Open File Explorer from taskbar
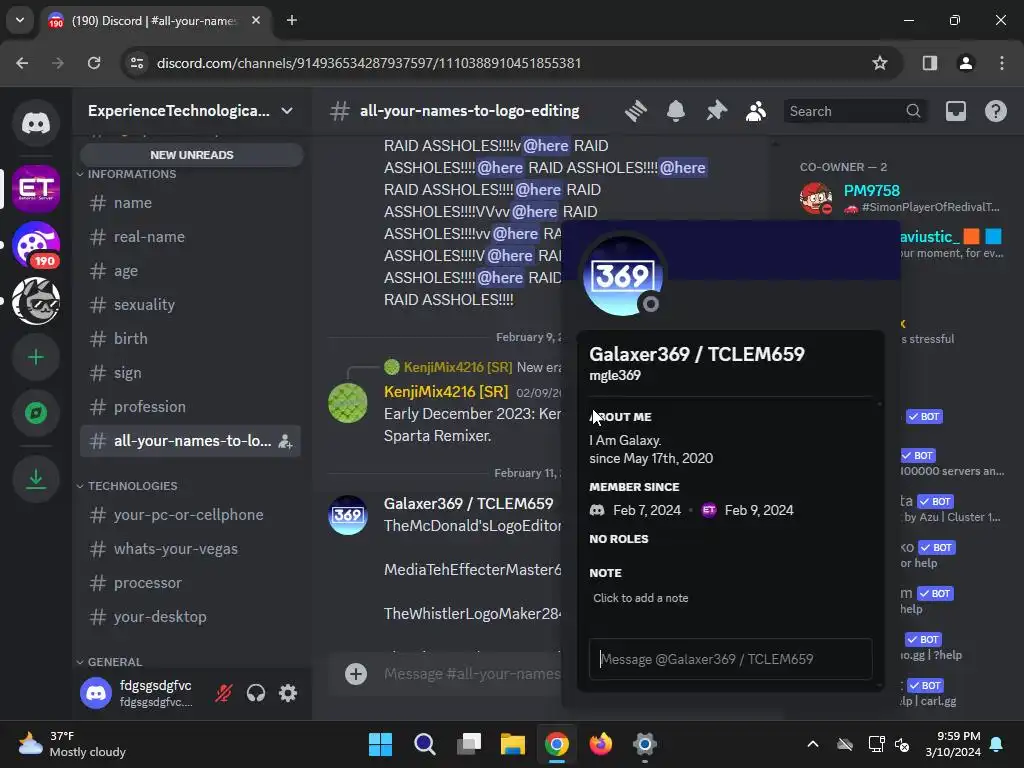 click(513, 744)
